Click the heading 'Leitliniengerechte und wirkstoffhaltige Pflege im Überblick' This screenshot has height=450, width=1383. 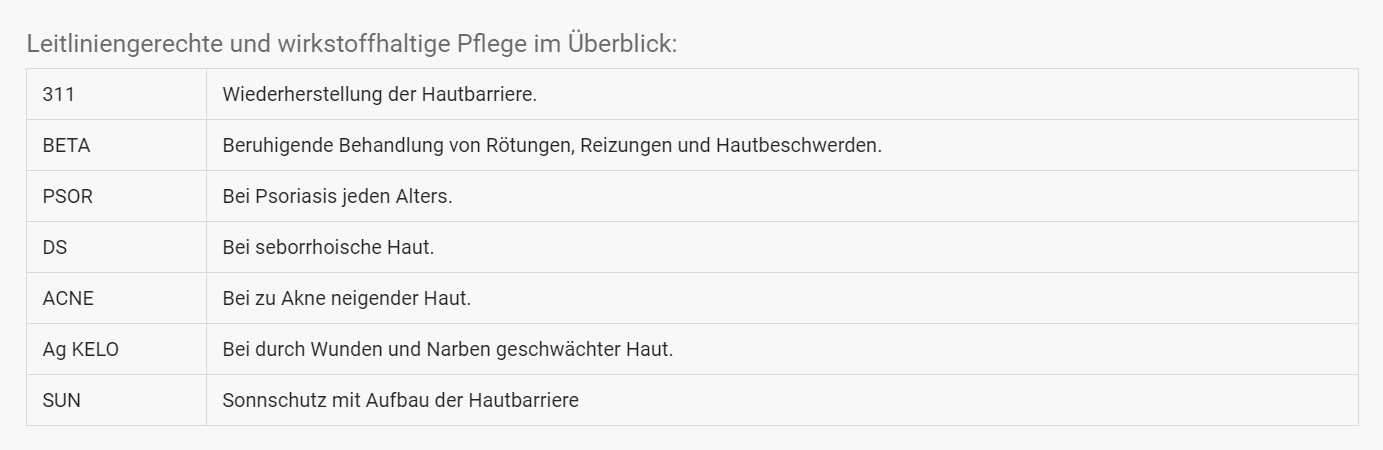(x=352, y=44)
